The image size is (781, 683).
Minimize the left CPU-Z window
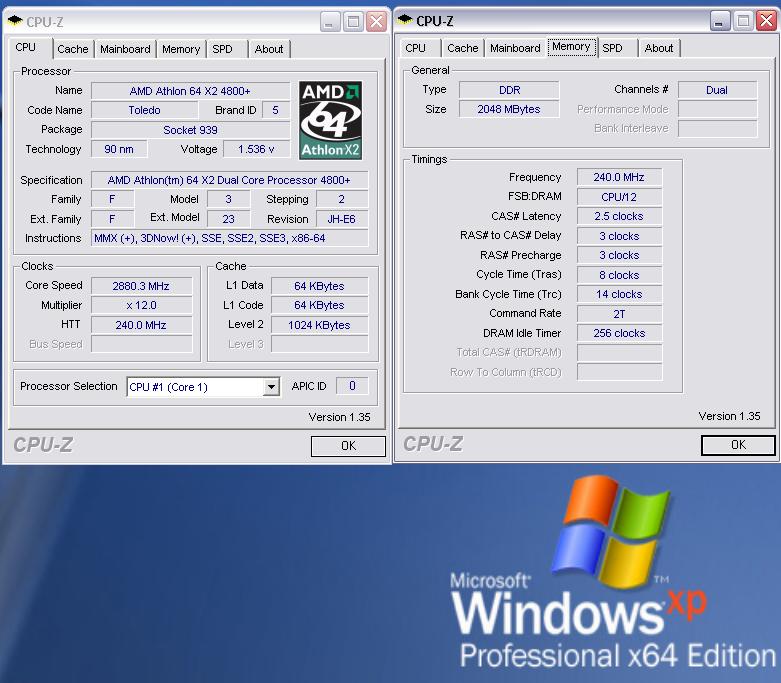(x=330, y=22)
